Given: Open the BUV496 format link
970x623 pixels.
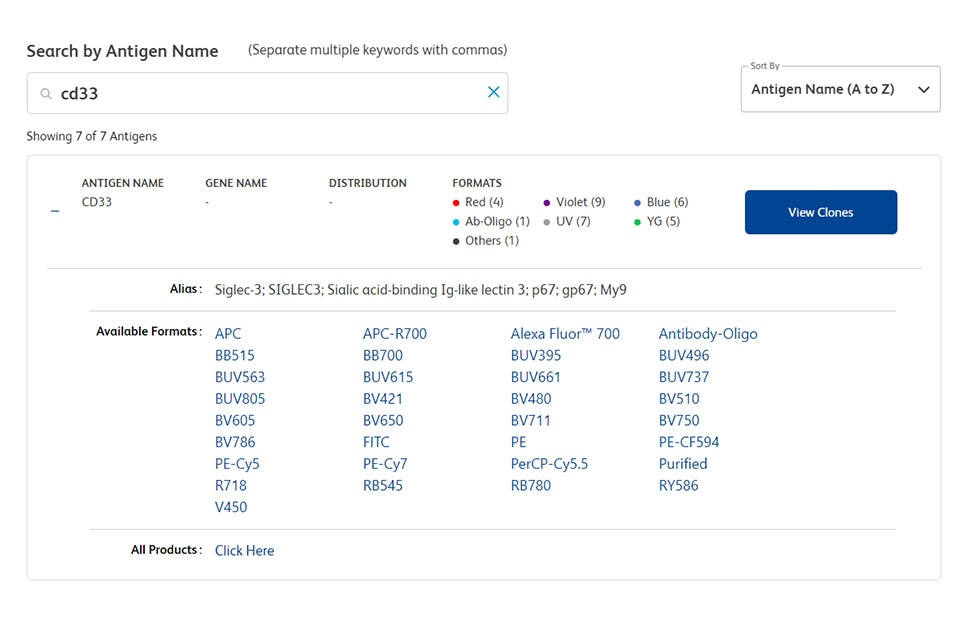Looking at the screenshot, I should click(x=684, y=356).
